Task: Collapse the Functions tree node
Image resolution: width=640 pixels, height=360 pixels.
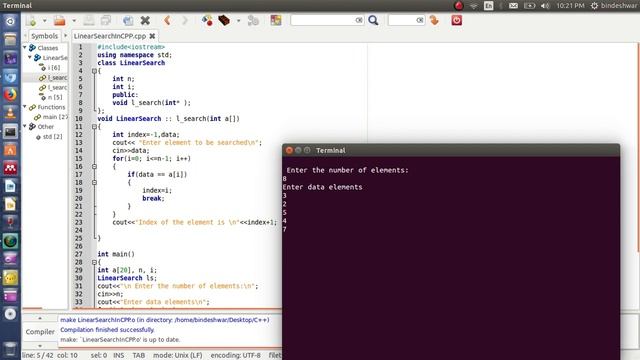Action: pos(24,107)
